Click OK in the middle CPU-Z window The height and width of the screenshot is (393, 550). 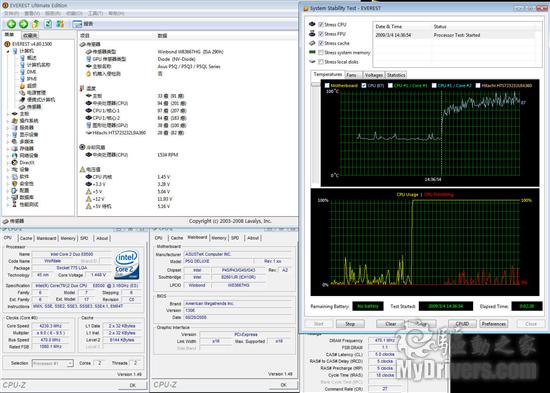(283, 385)
